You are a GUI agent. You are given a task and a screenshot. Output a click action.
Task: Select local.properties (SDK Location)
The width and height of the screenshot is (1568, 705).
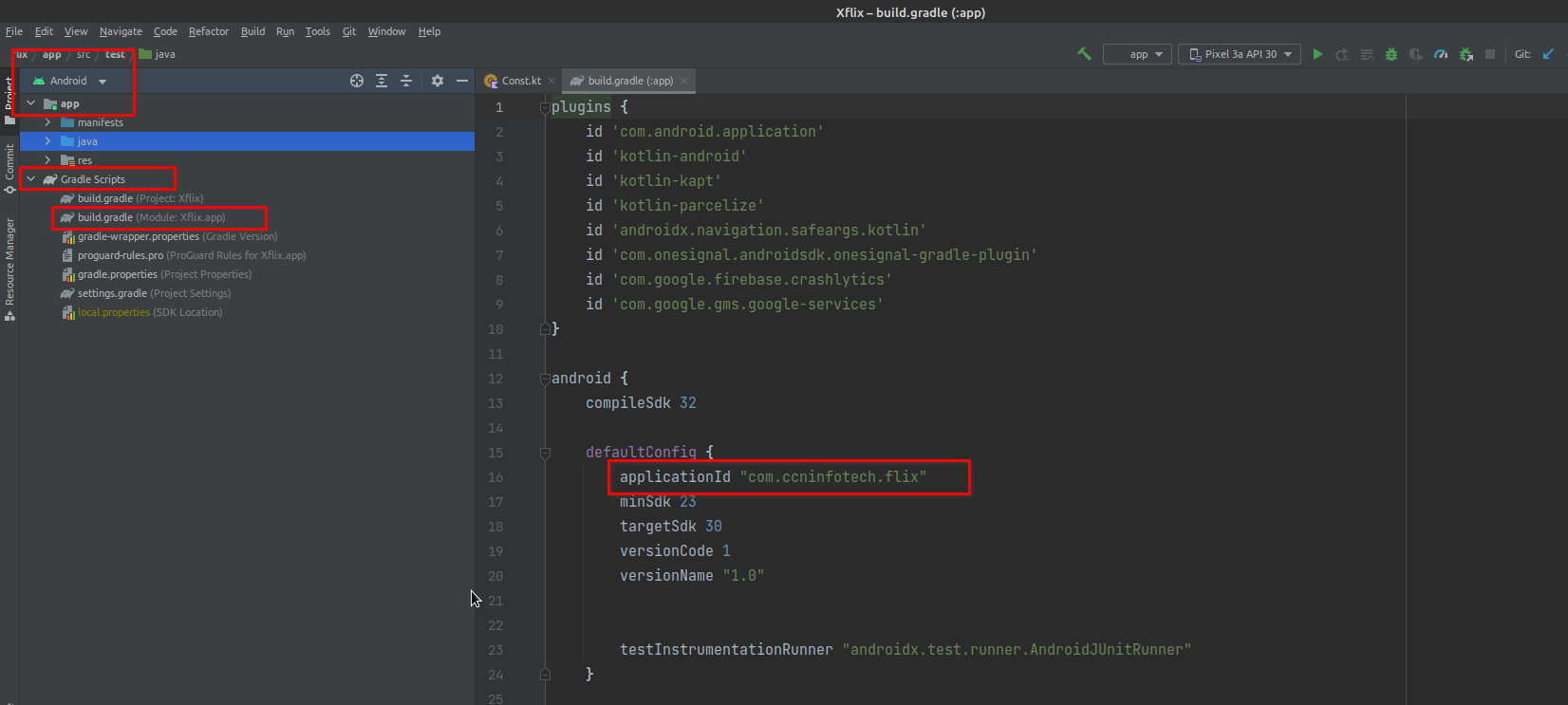tap(141, 312)
